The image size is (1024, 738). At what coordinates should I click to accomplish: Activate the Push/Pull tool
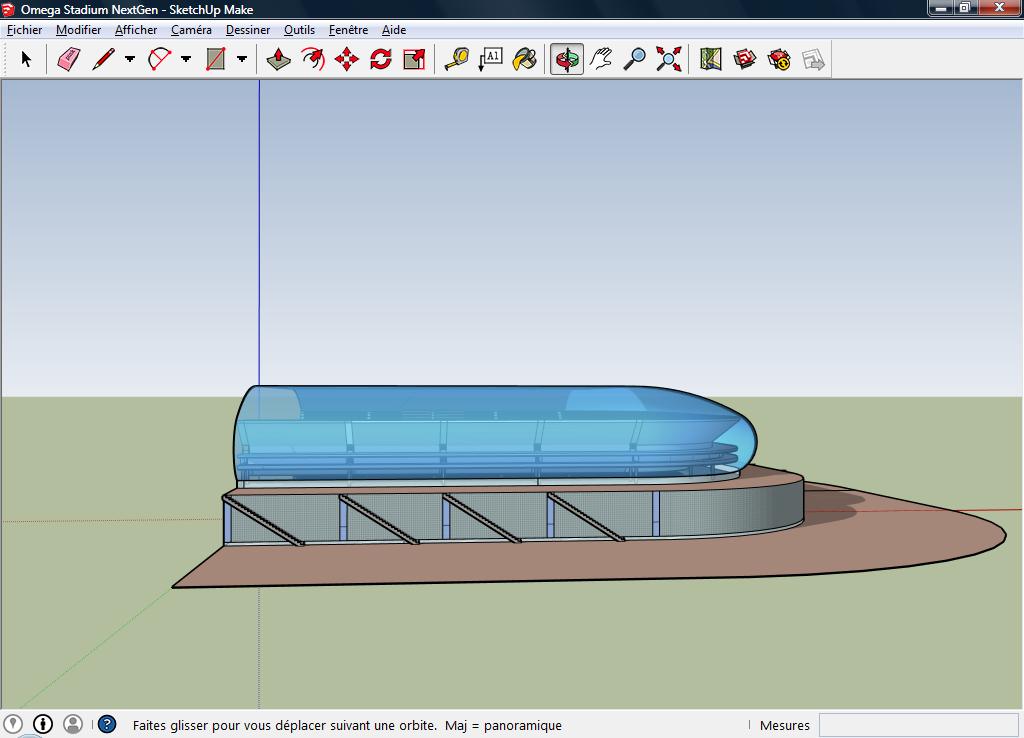coord(279,60)
